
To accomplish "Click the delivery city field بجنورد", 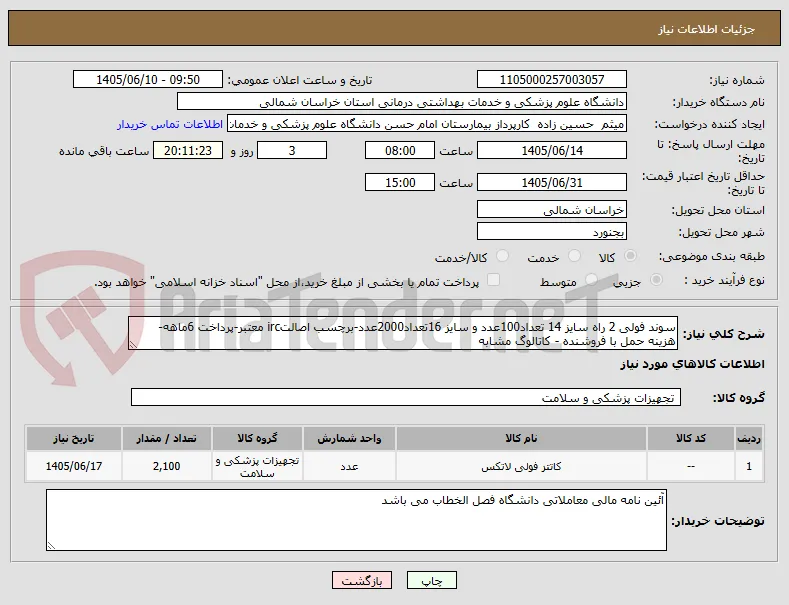I will click(x=551, y=232).
